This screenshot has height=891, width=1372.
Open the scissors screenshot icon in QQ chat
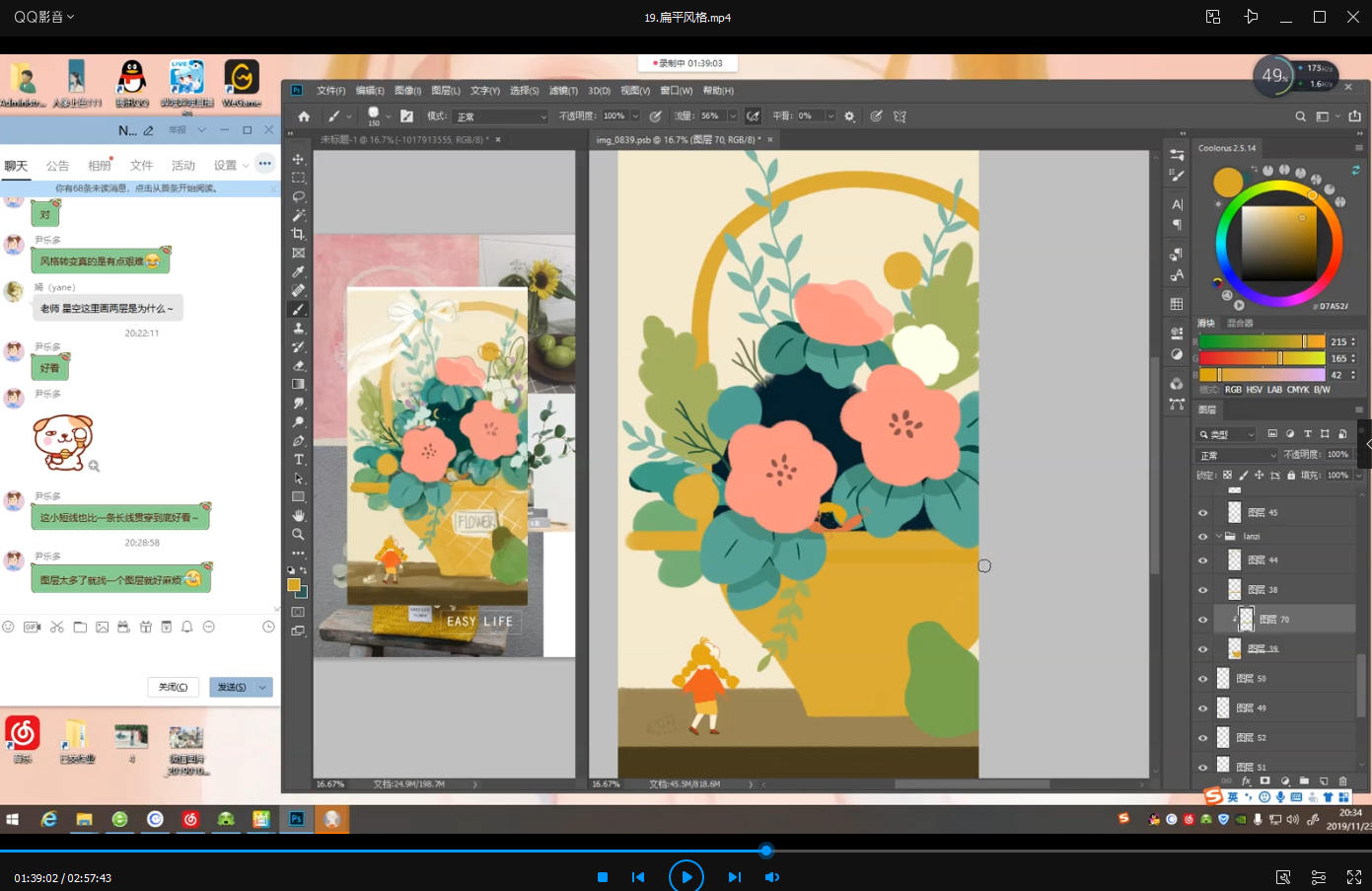coord(56,627)
